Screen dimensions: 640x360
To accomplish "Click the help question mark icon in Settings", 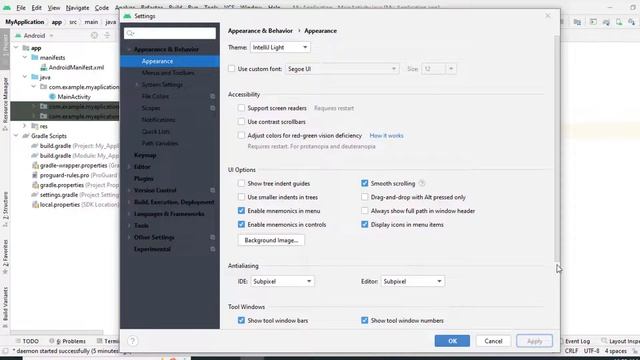I will [x=132, y=341].
